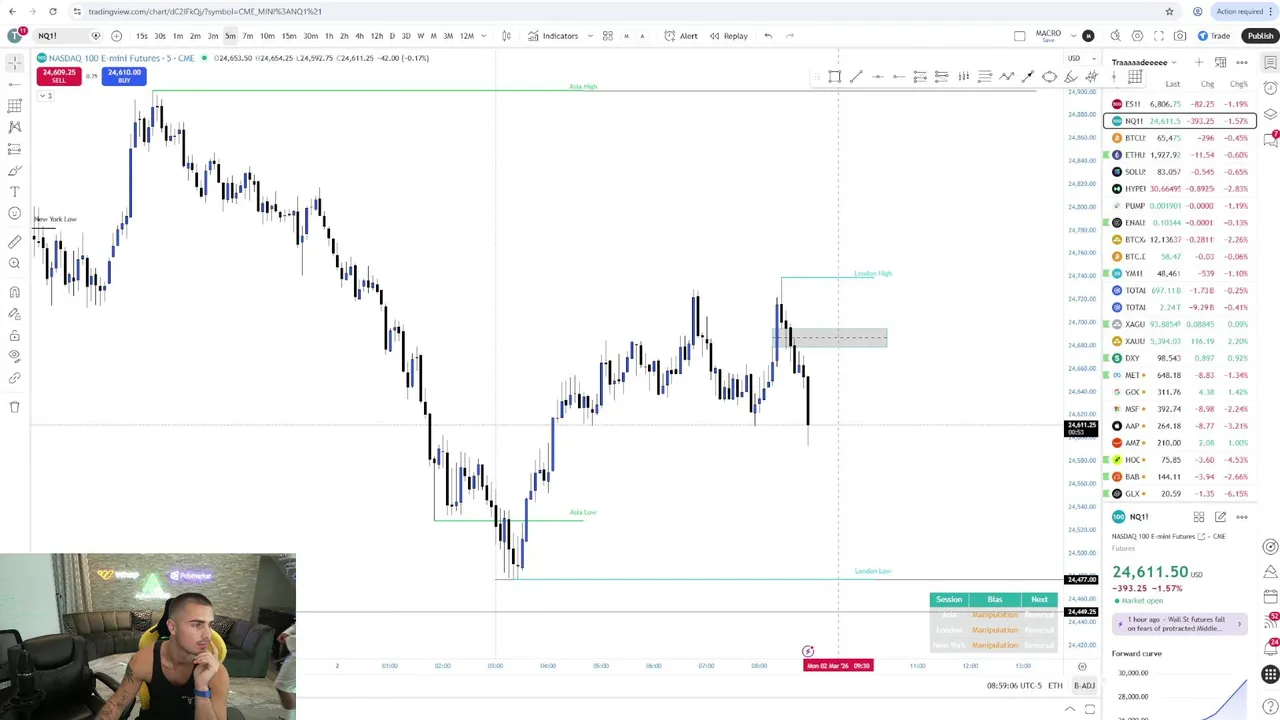Click the undo arrow in top toolbar

[768, 36]
